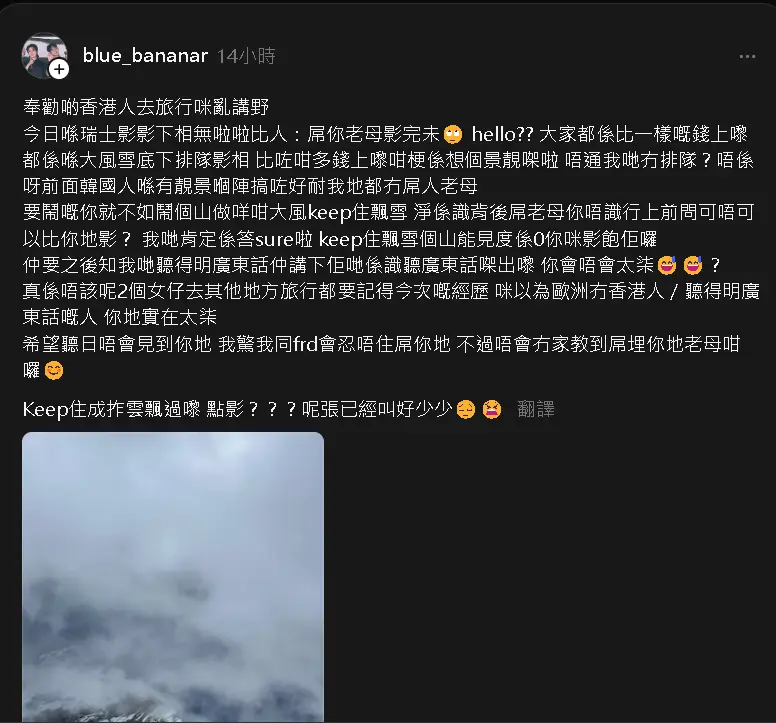Open the cloudy mountain photo attachment

coord(173,577)
